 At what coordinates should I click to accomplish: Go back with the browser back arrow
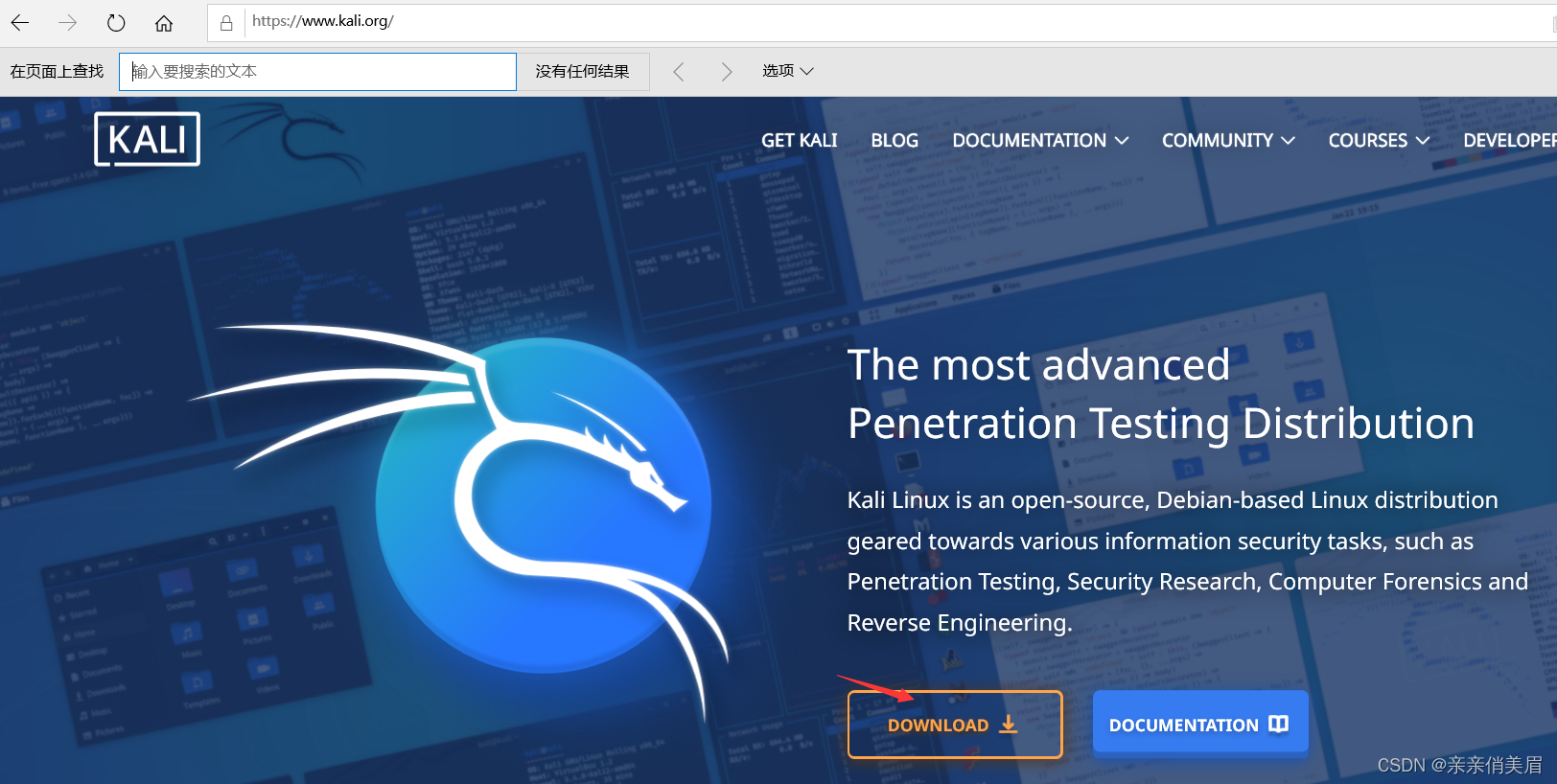click(x=20, y=22)
